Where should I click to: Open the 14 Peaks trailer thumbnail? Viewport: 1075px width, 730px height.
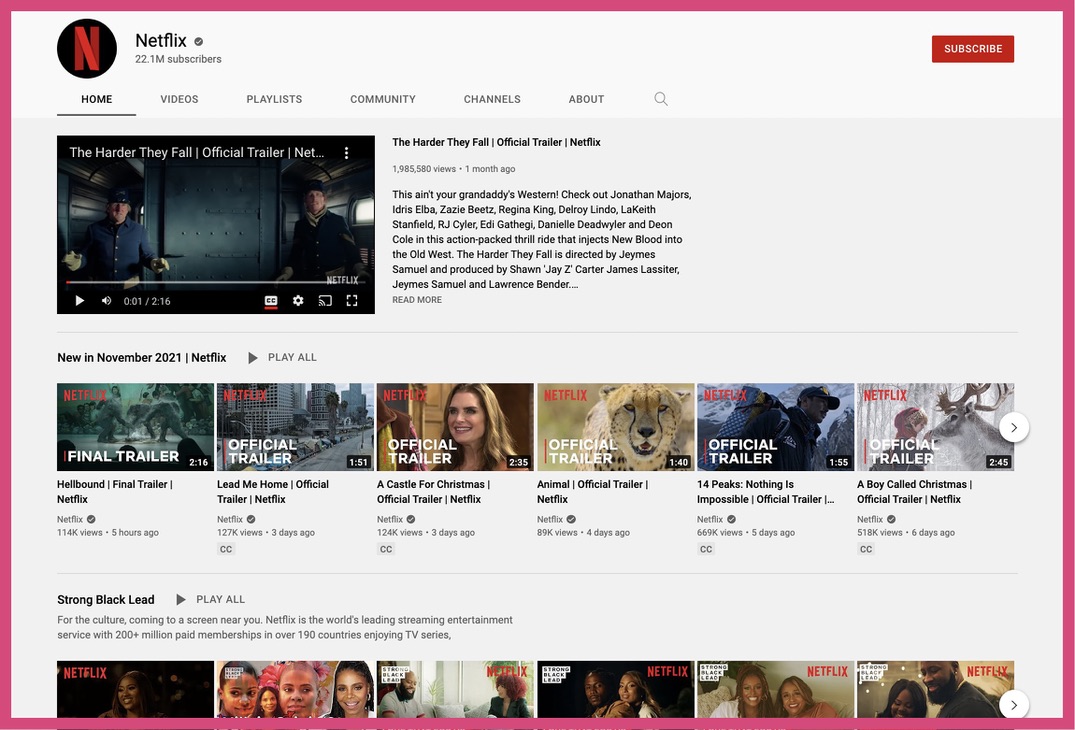pyautogui.click(x=775, y=427)
